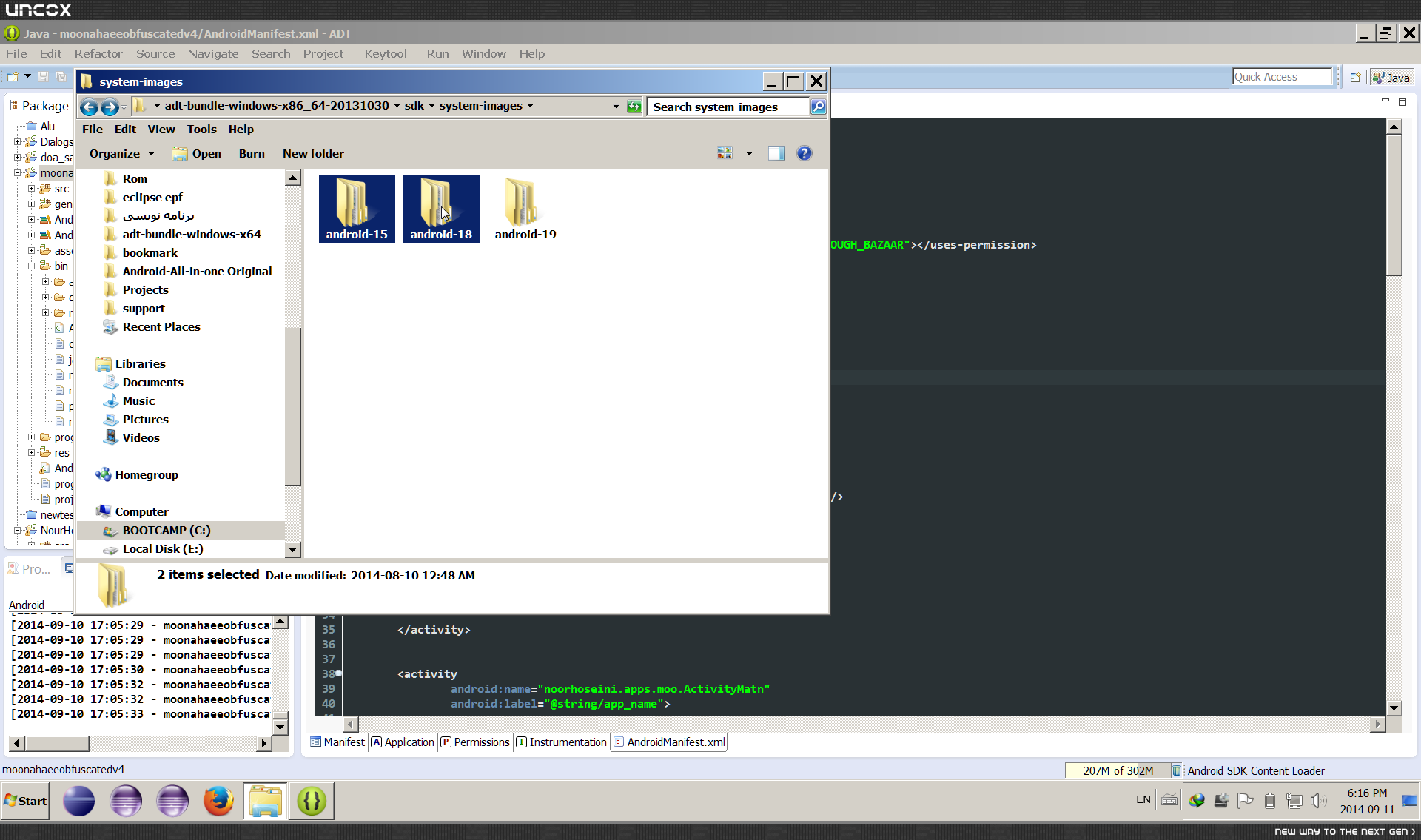The image size is (1421, 840).
Task: Open the Keytool menu in Eclipse
Action: coord(386,53)
